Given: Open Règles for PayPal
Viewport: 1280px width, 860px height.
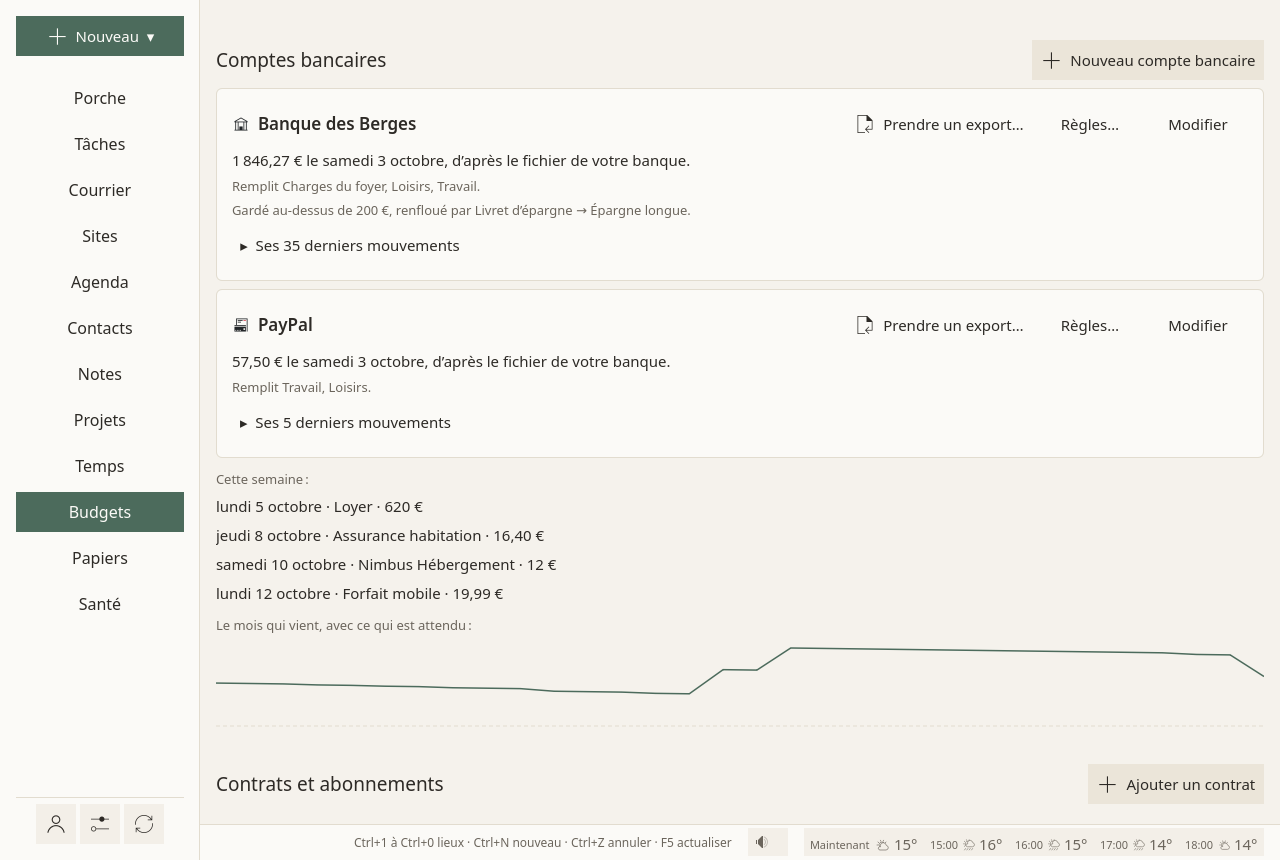Looking at the screenshot, I should pyautogui.click(x=1090, y=326).
